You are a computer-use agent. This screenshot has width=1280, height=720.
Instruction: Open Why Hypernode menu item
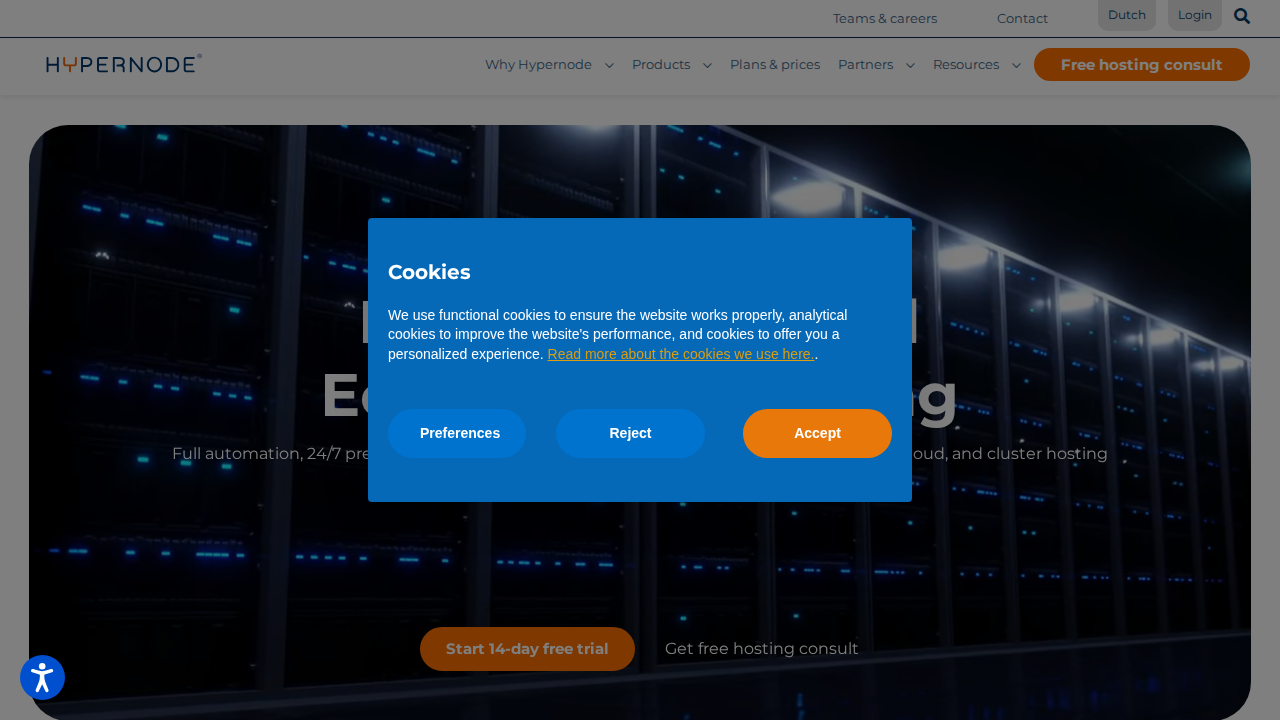pos(538,65)
